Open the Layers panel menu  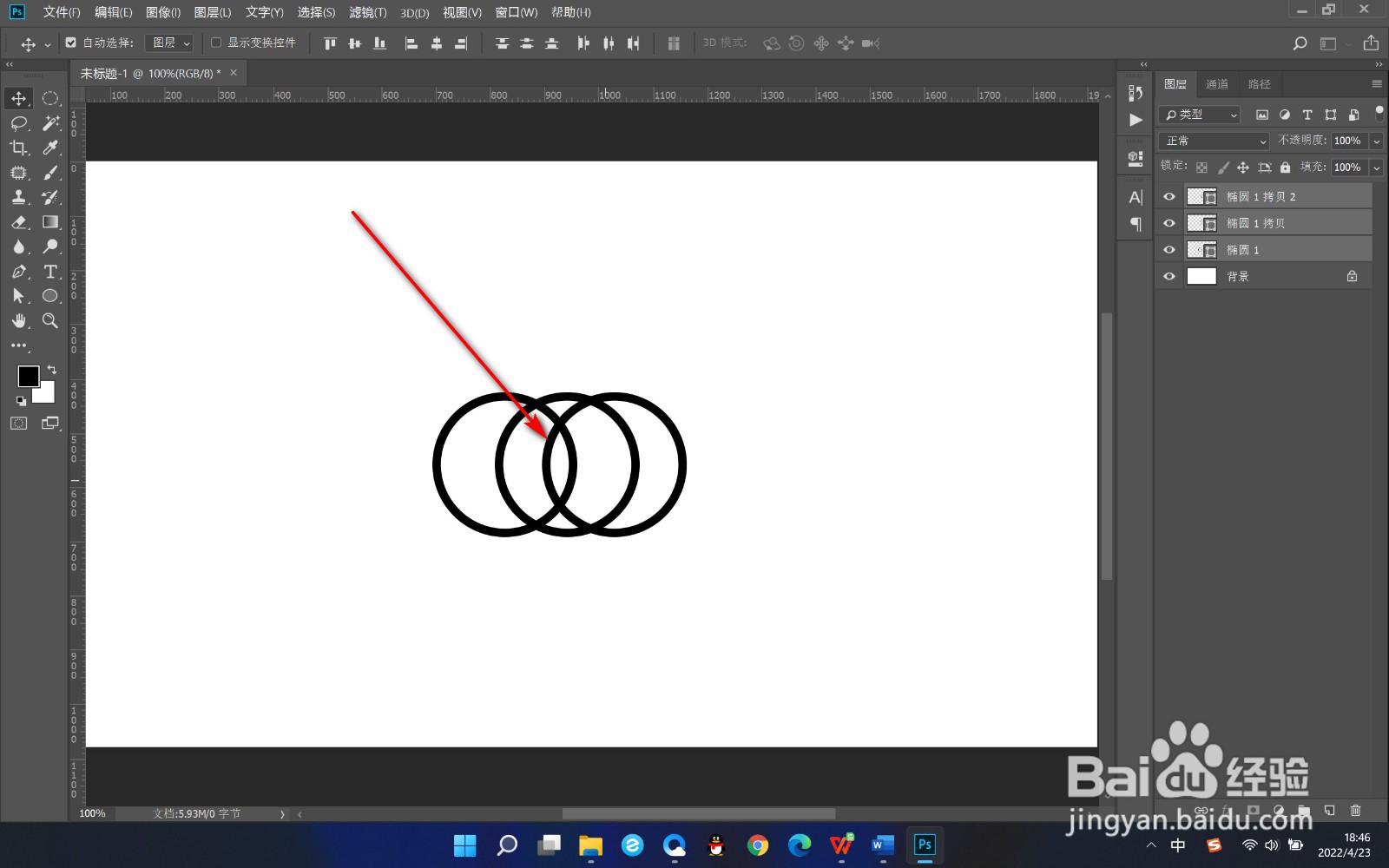(x=1377, y=84)
